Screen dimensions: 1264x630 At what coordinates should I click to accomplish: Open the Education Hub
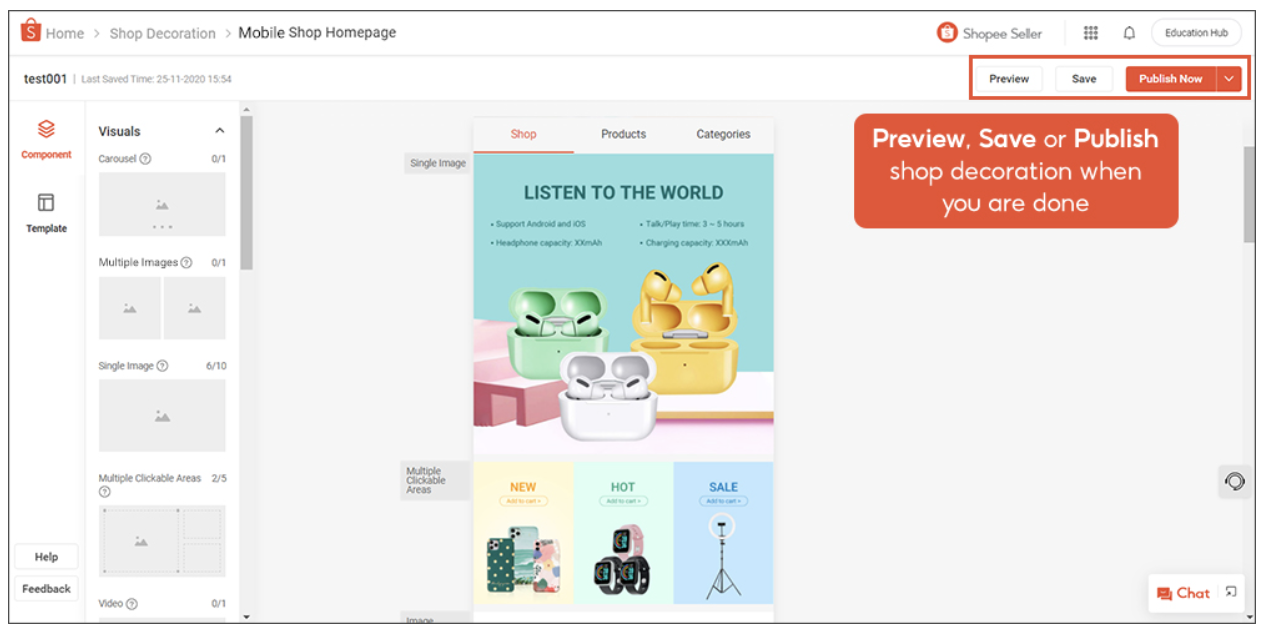1196,33
